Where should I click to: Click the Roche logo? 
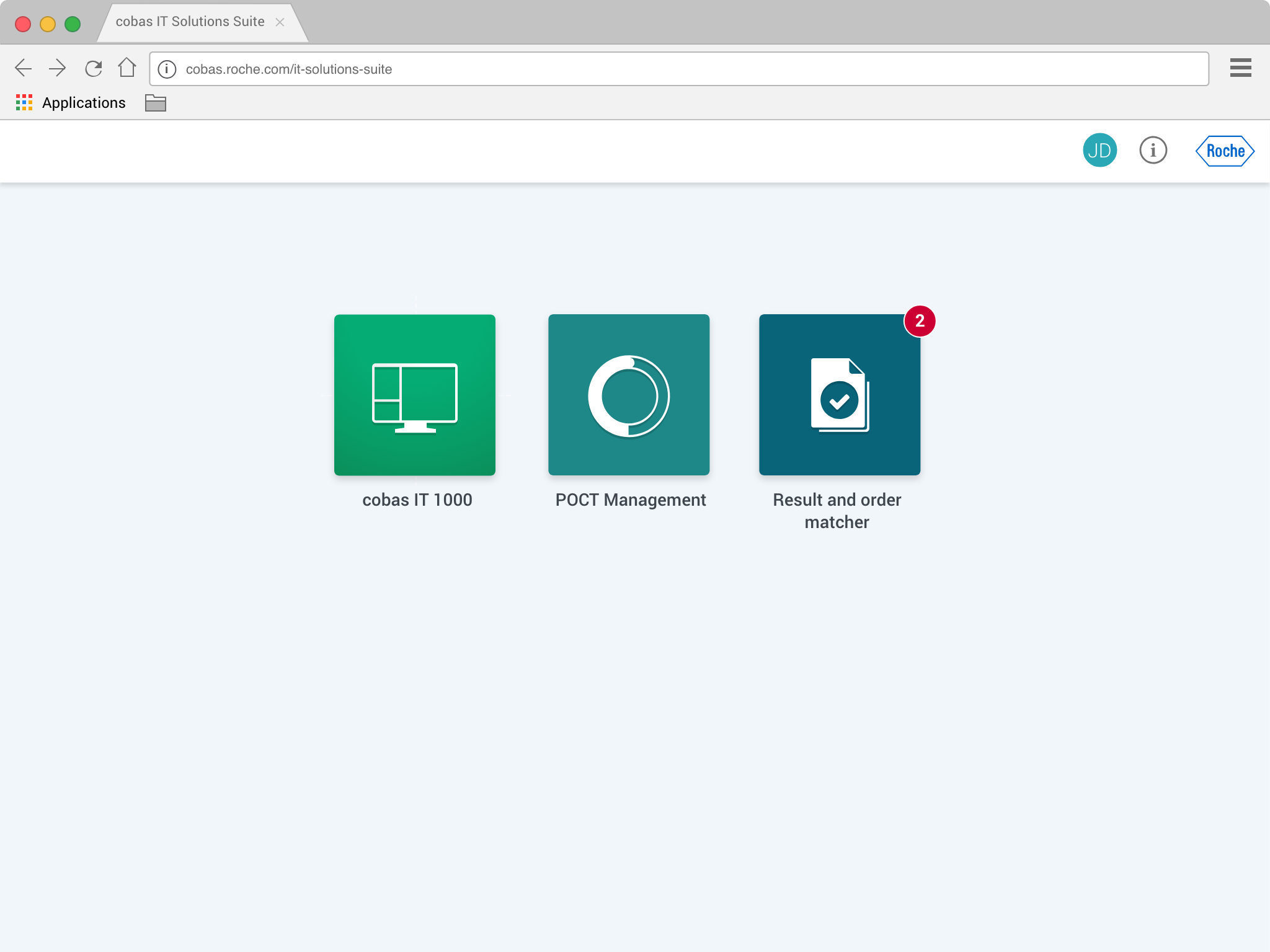(x=1225, y=151)
